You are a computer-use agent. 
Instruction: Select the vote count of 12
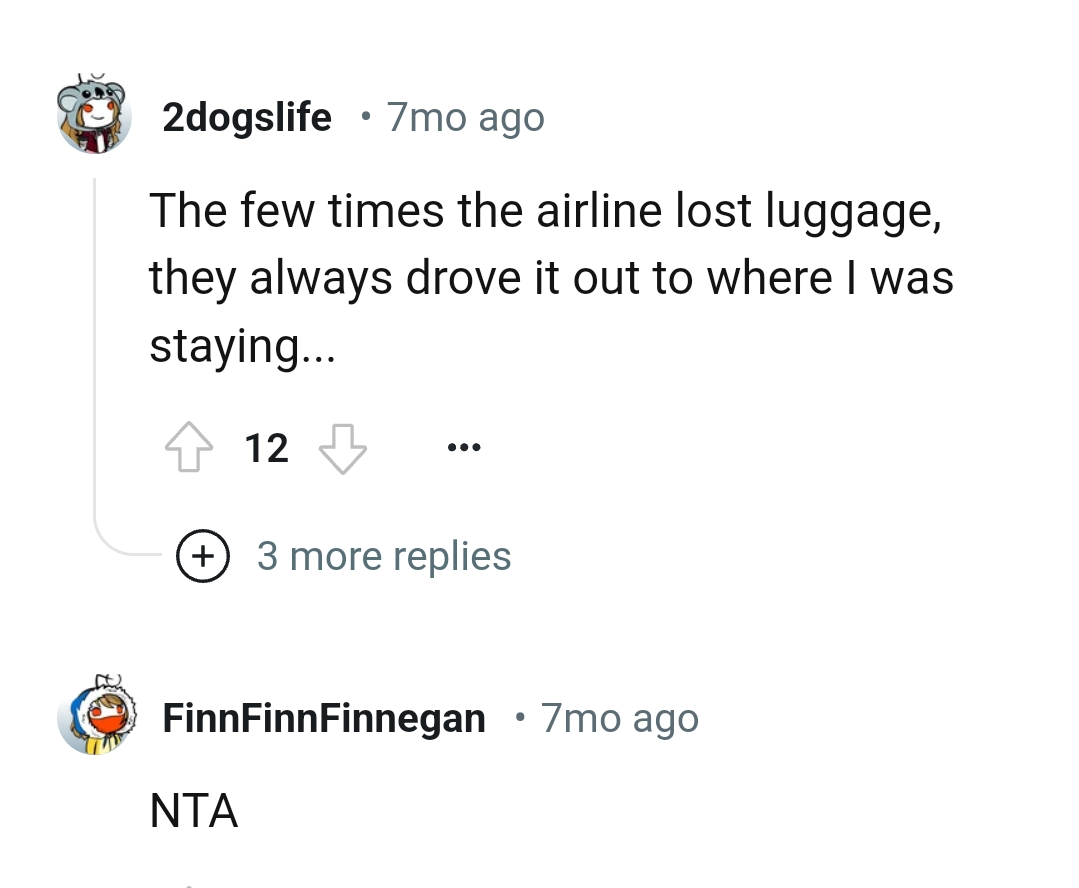coord(265,447)
